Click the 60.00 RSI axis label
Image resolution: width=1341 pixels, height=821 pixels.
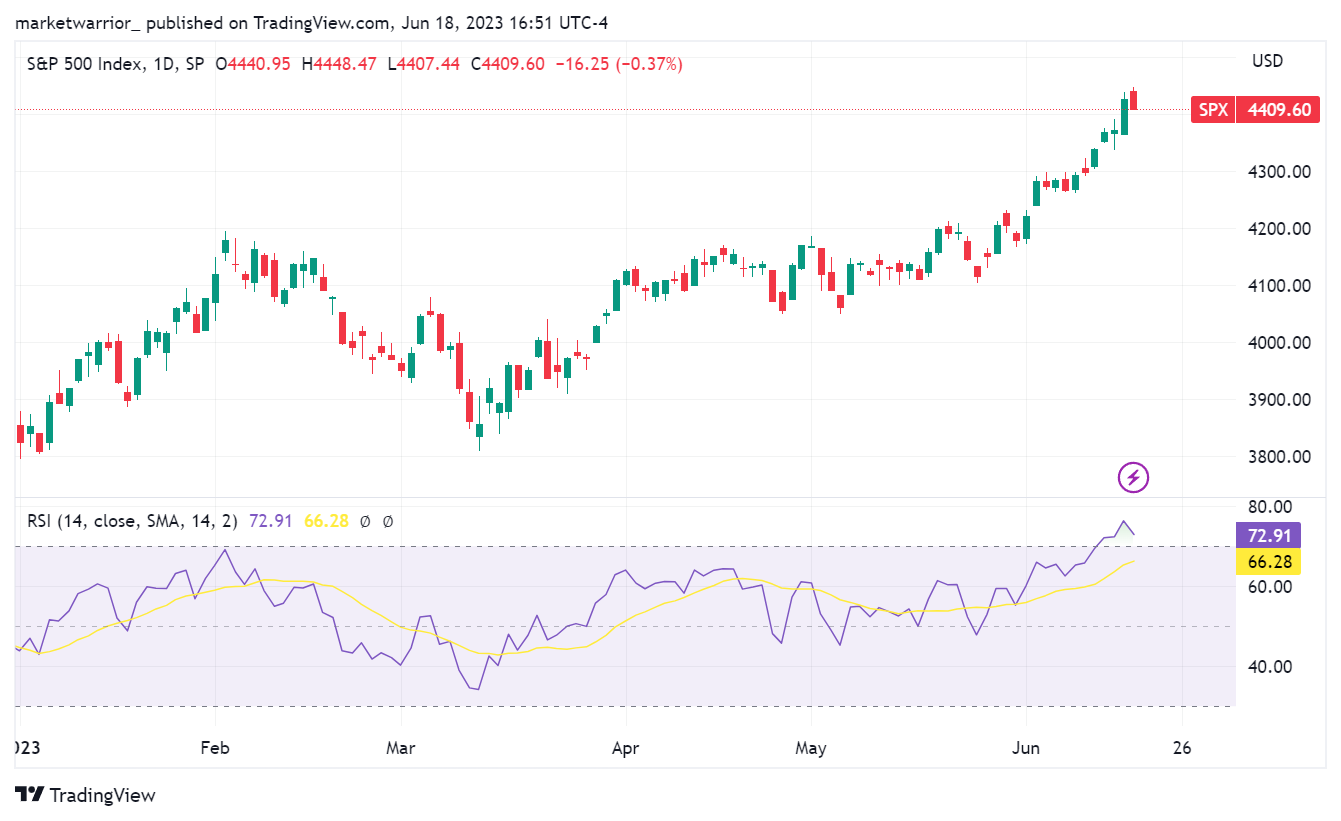1270,587
